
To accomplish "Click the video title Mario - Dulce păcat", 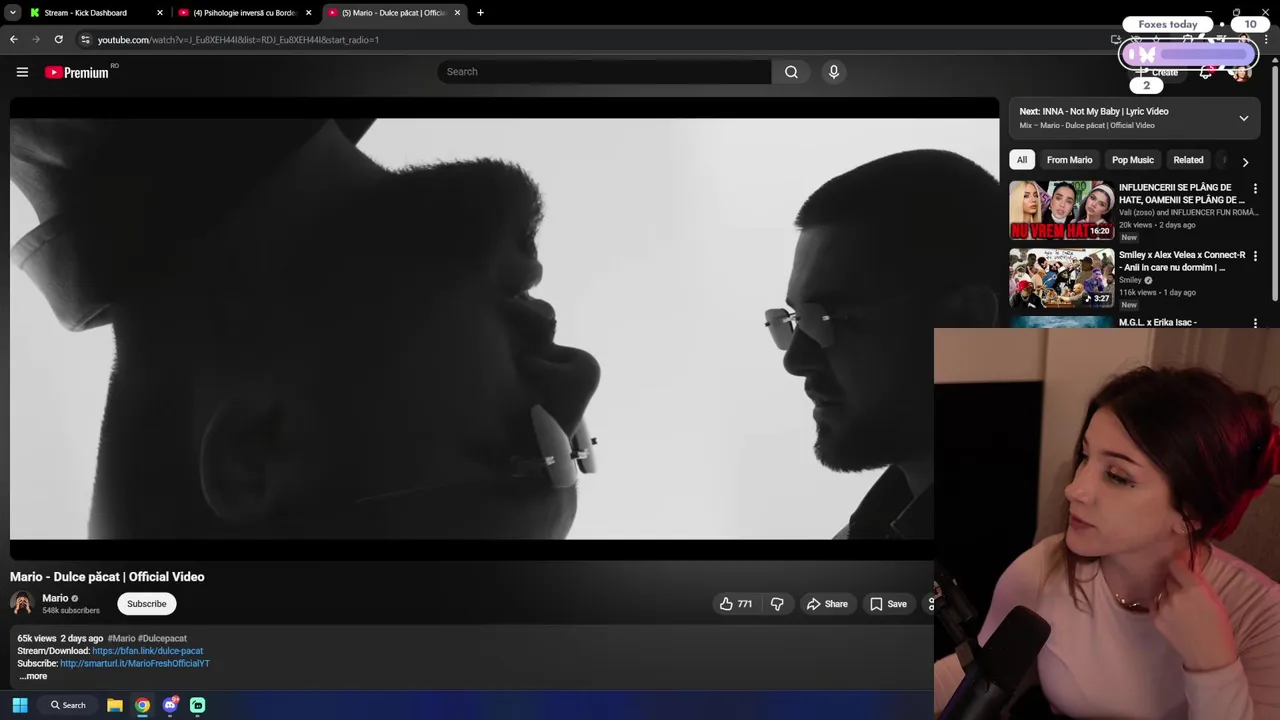I will pos(107,577).
